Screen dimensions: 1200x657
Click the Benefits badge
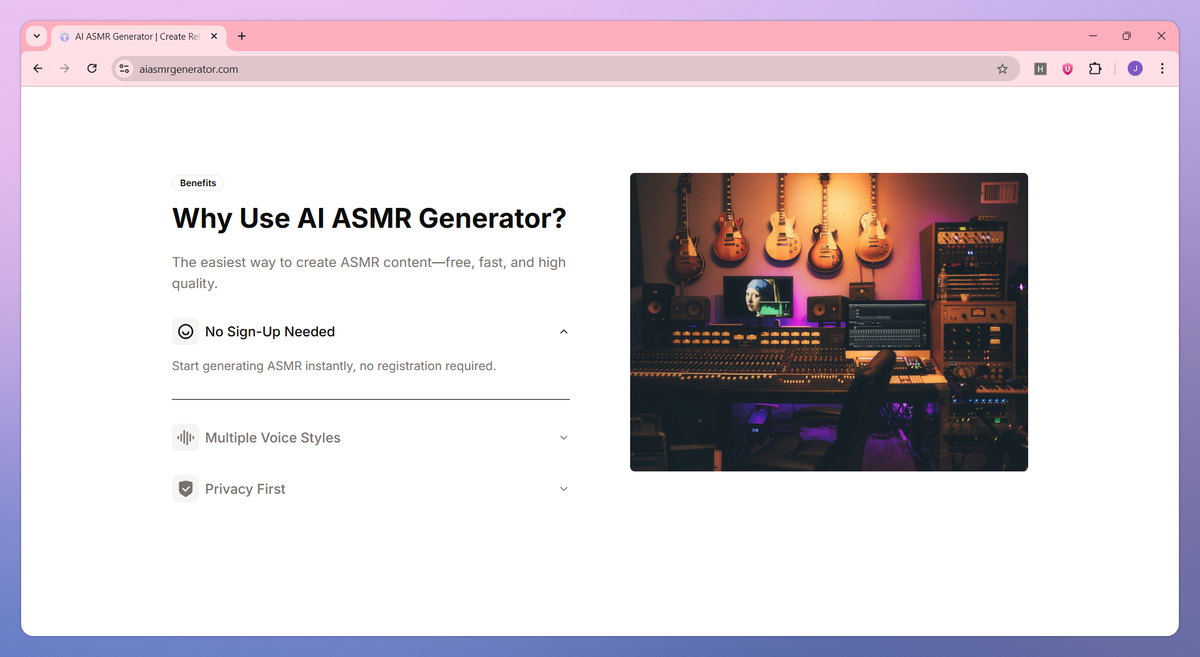coord(198,183)
